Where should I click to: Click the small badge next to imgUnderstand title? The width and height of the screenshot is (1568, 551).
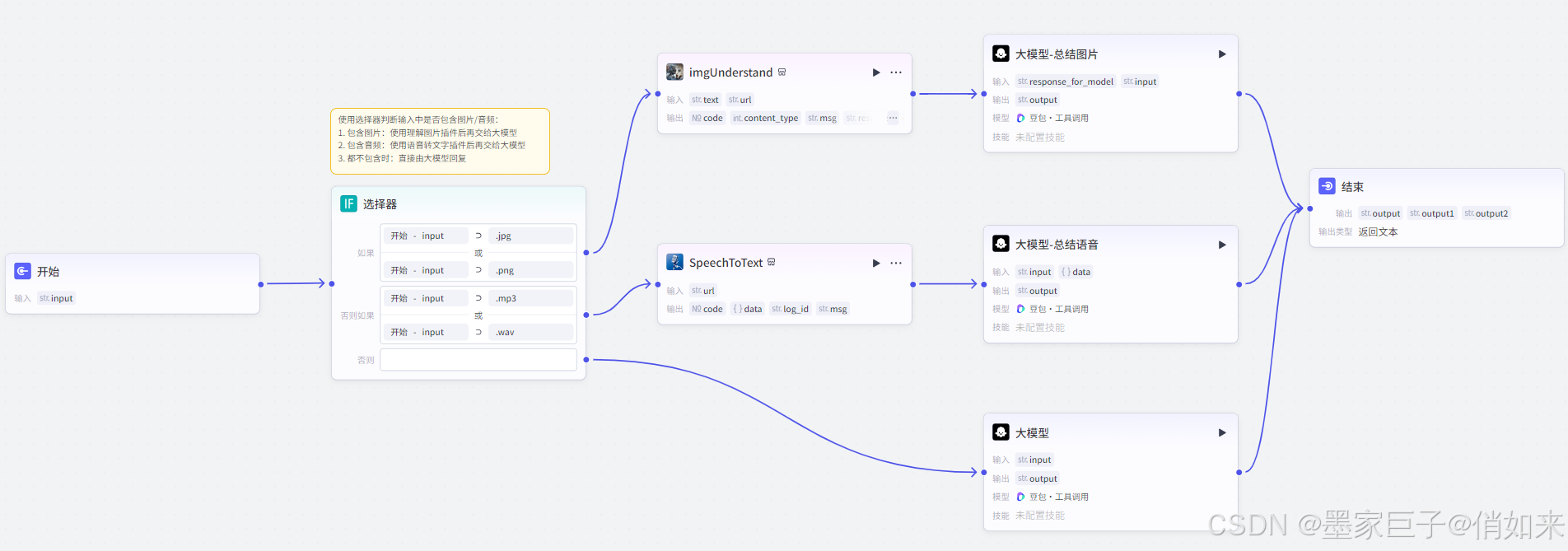(782, 72)
